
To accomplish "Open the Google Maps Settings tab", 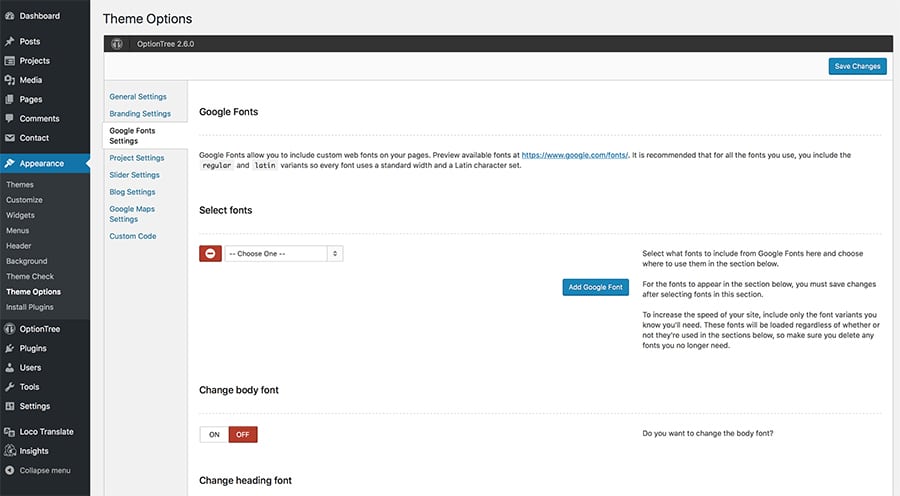I will [x=132, y=214].
